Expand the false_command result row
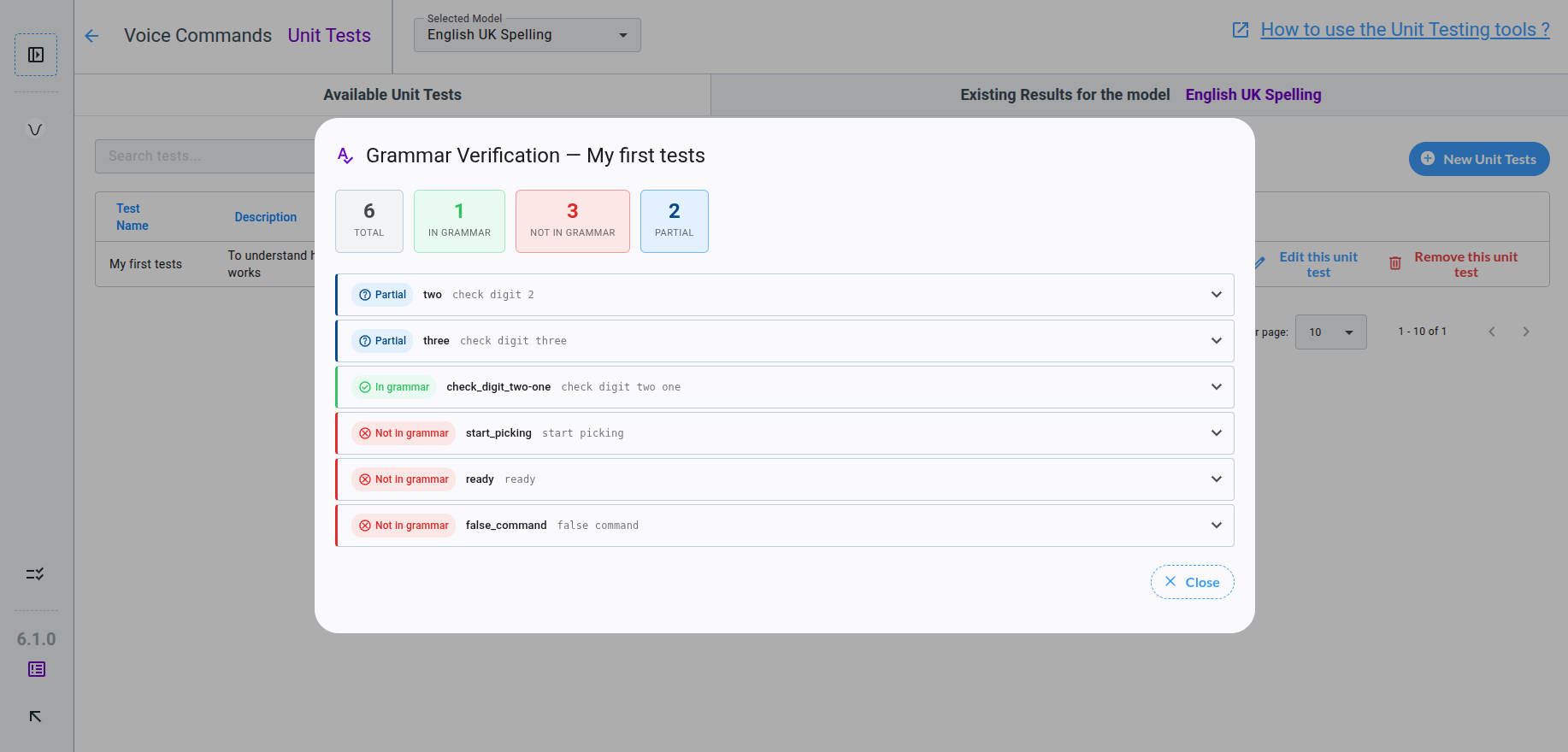Image resolution: width=1568 pixels, height=752 pixels. click(1216, 526)
